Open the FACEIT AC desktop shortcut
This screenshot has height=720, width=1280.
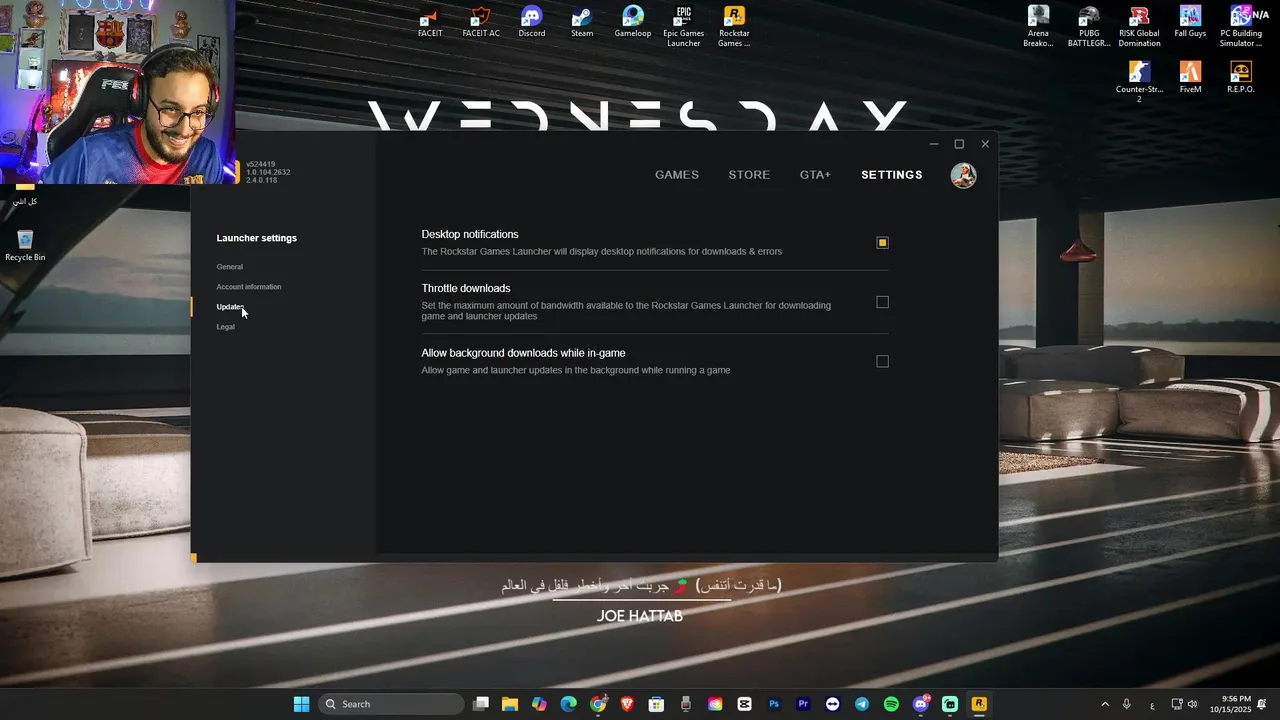pos(481,23)
